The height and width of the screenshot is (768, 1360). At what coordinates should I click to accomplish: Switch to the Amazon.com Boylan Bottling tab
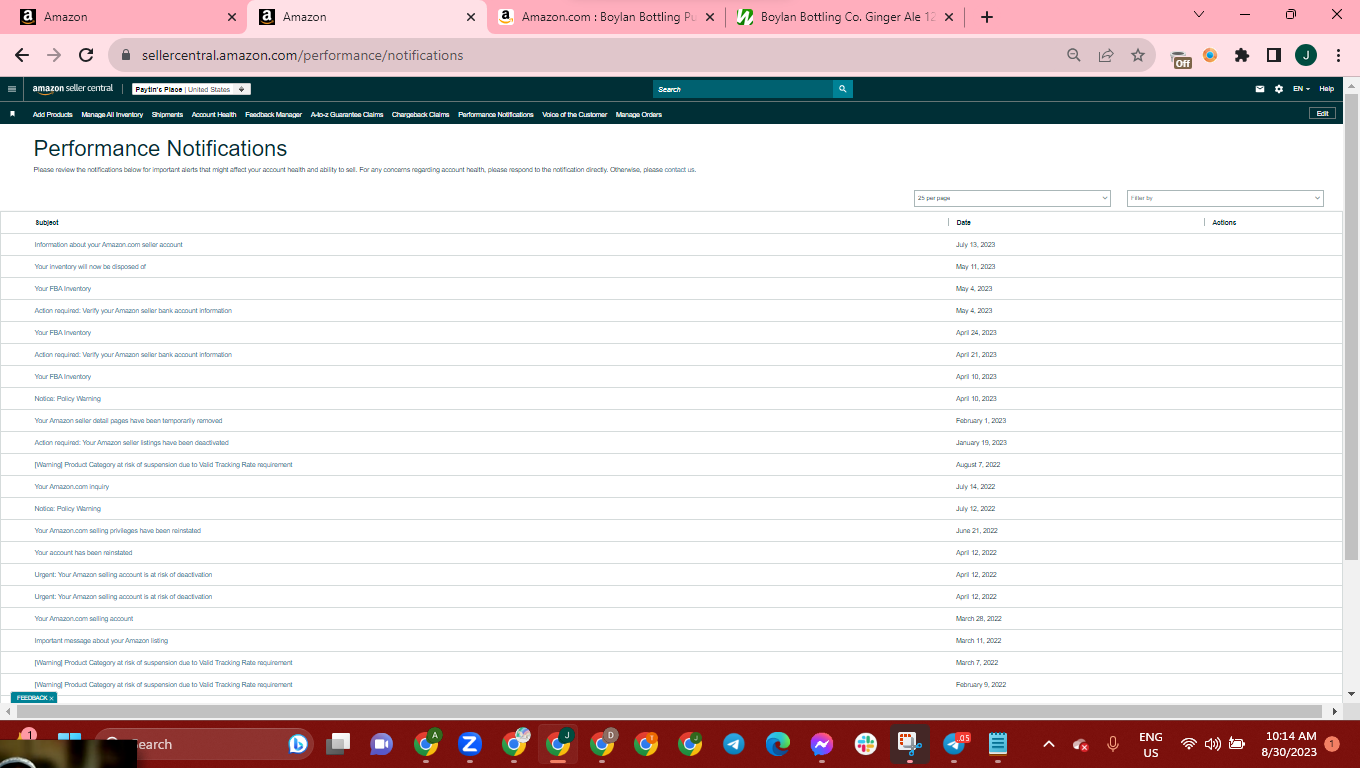coord(606,17)
